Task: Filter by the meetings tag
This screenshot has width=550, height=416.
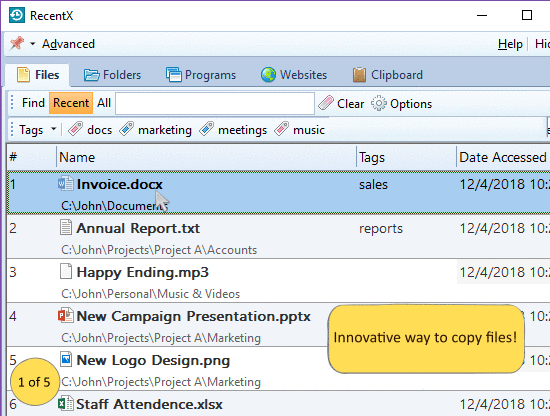Action: [233, 130]
